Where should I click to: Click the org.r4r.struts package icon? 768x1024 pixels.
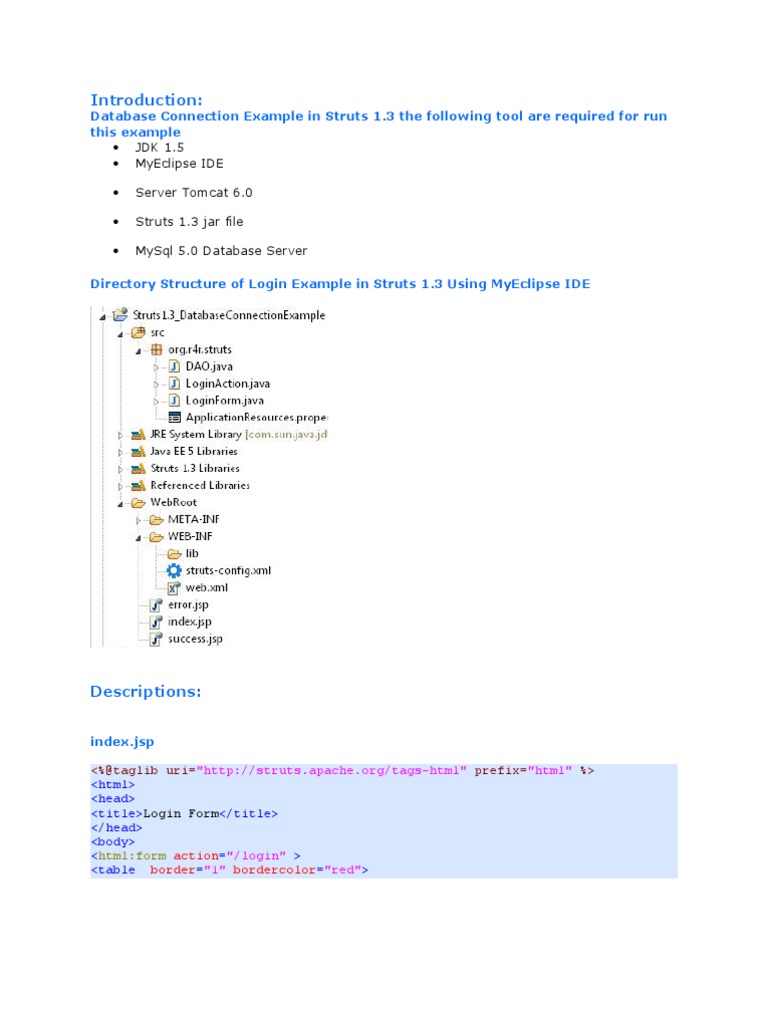click(x=156, y=349)
